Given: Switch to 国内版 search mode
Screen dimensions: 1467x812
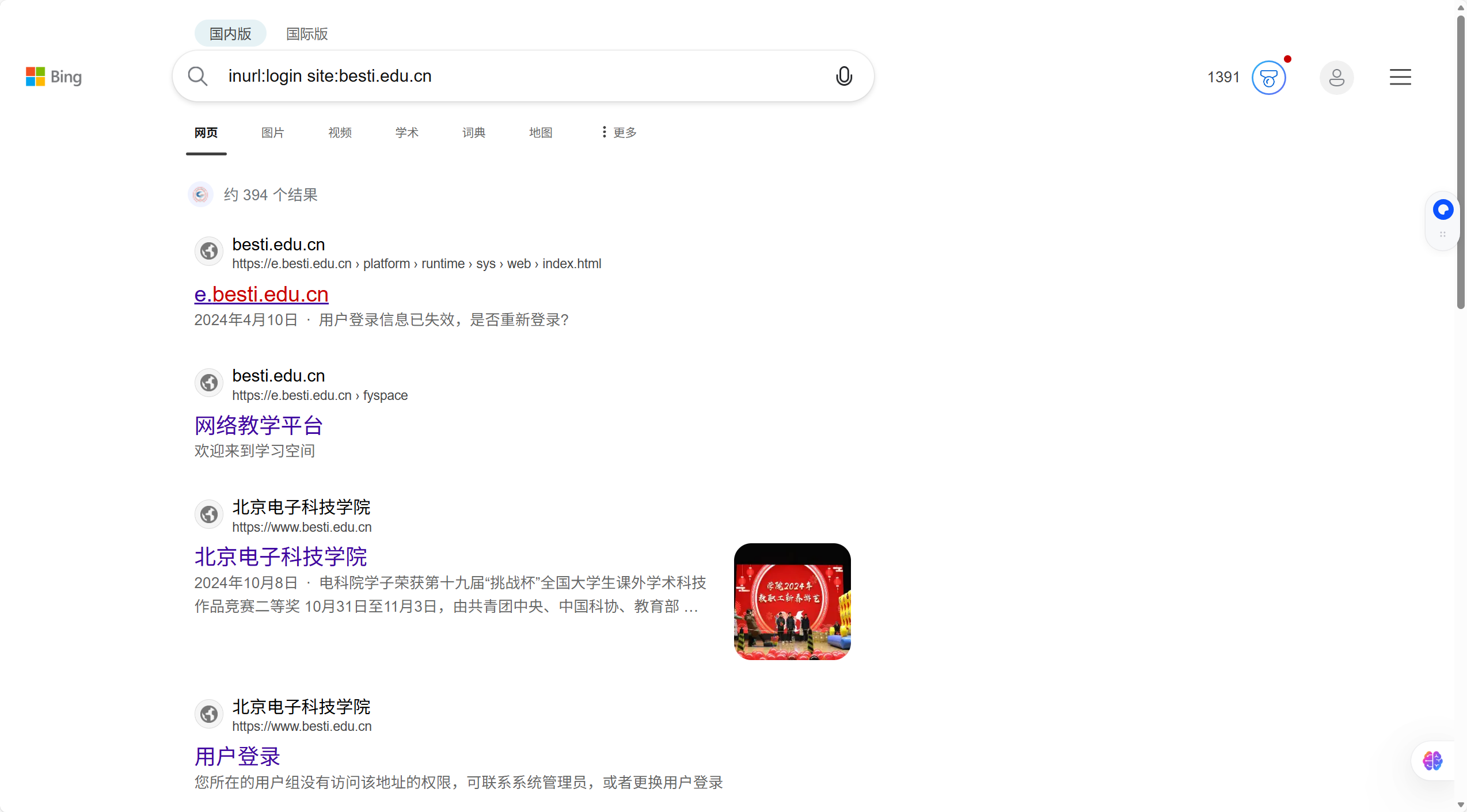Looking at the screenshot, I should tap(230, 34).
